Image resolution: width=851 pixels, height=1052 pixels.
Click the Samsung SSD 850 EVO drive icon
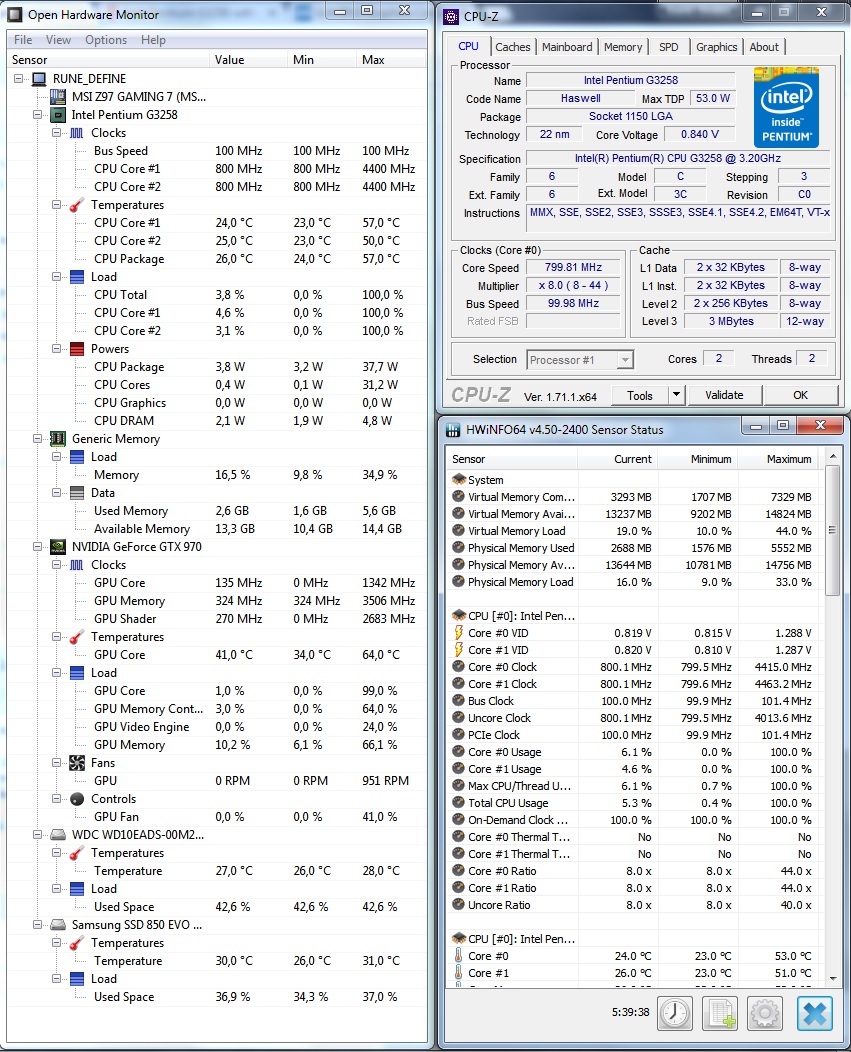point(58,925)
